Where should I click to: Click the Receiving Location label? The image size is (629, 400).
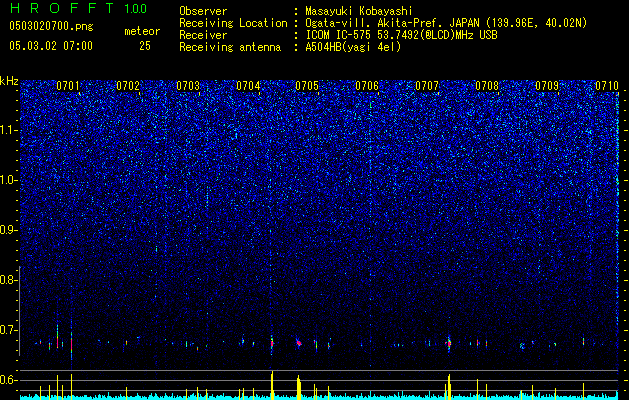(233, 23)
